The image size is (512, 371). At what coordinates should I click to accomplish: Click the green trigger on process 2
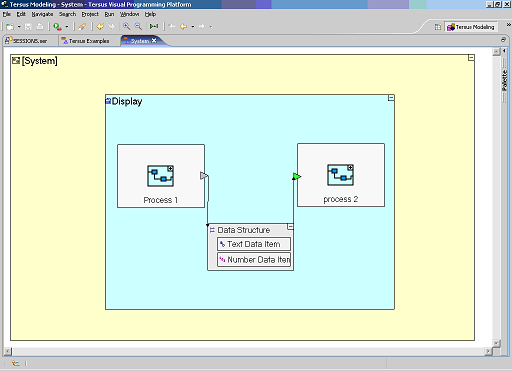[297, 177]
